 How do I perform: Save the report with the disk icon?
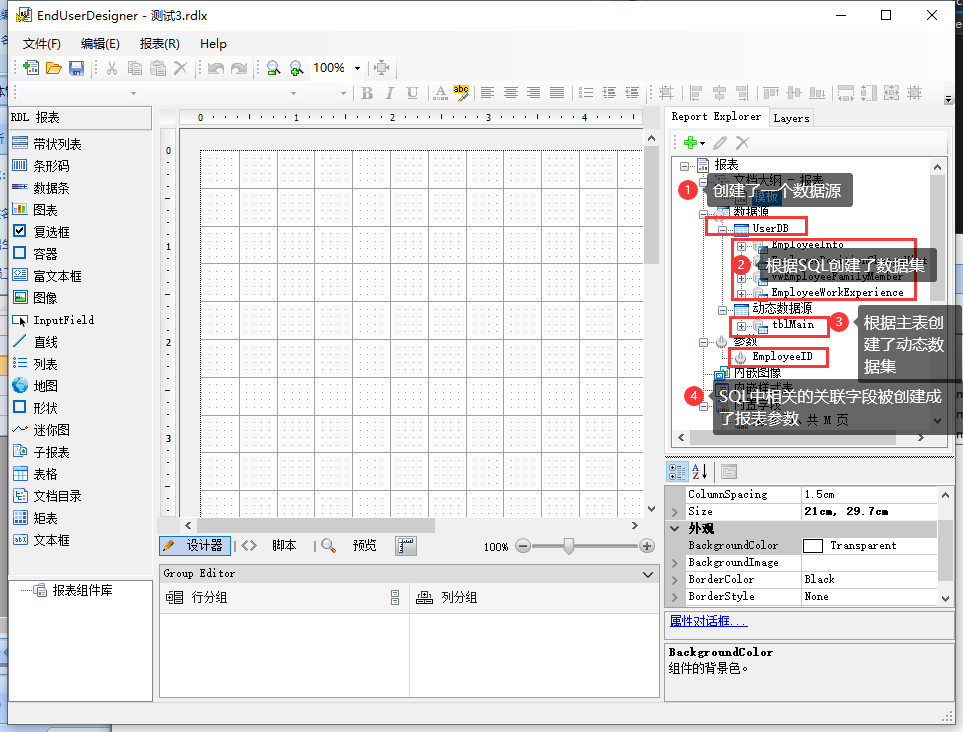[76, 68]
